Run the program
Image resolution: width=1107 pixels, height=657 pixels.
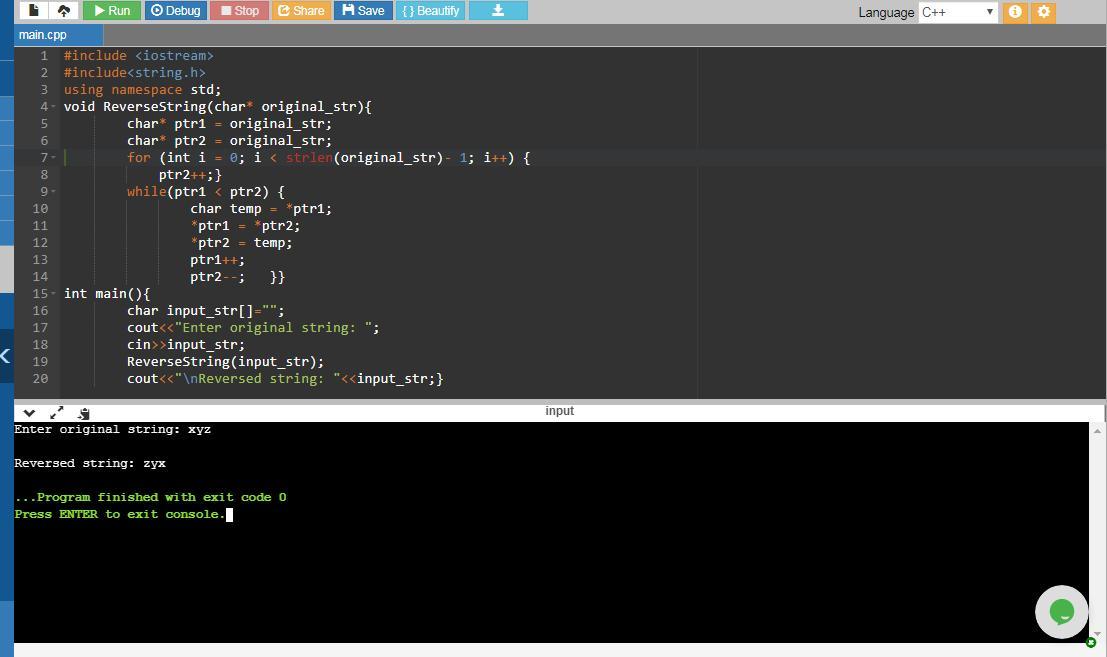(112, 11)
